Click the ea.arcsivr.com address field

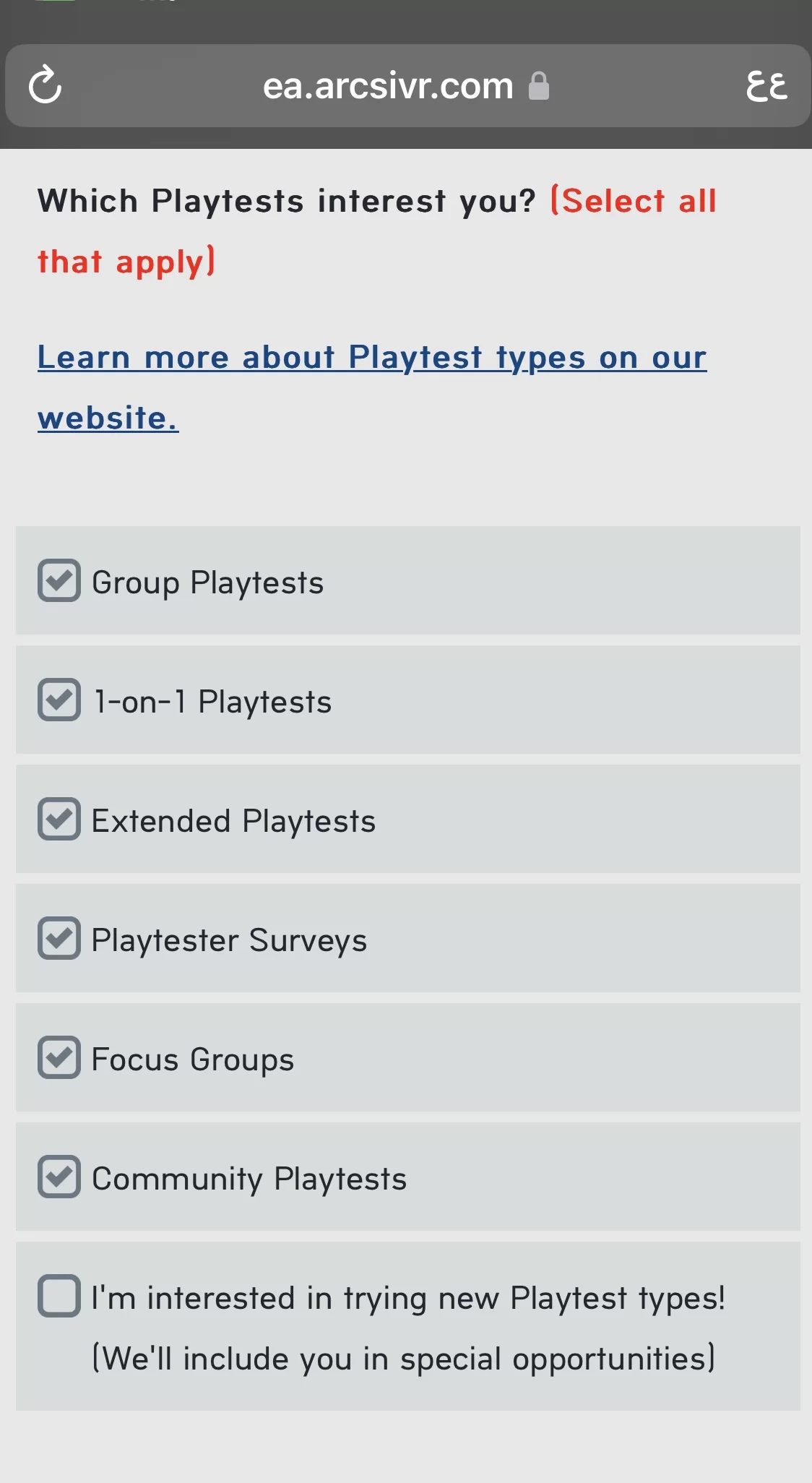pyautogui.click(x=388, y=86)
